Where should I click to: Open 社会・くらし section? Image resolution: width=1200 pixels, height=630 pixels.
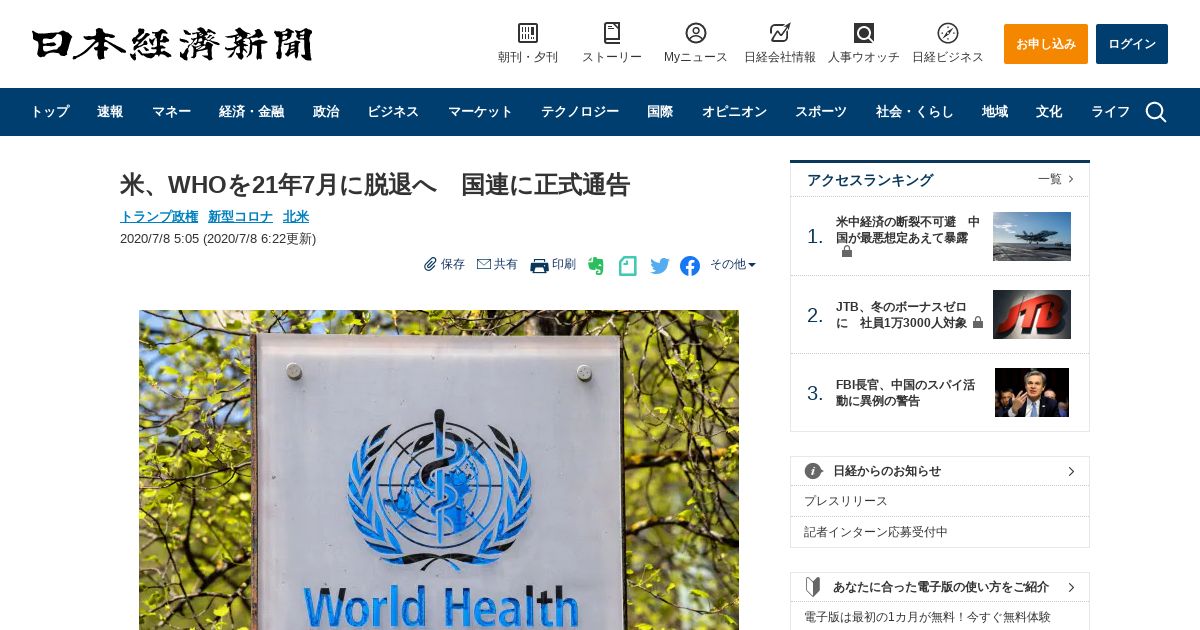click(915, 112)
